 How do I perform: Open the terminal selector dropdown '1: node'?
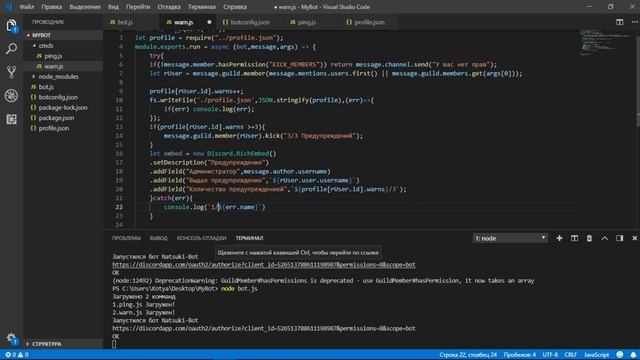tap(510, 238)
